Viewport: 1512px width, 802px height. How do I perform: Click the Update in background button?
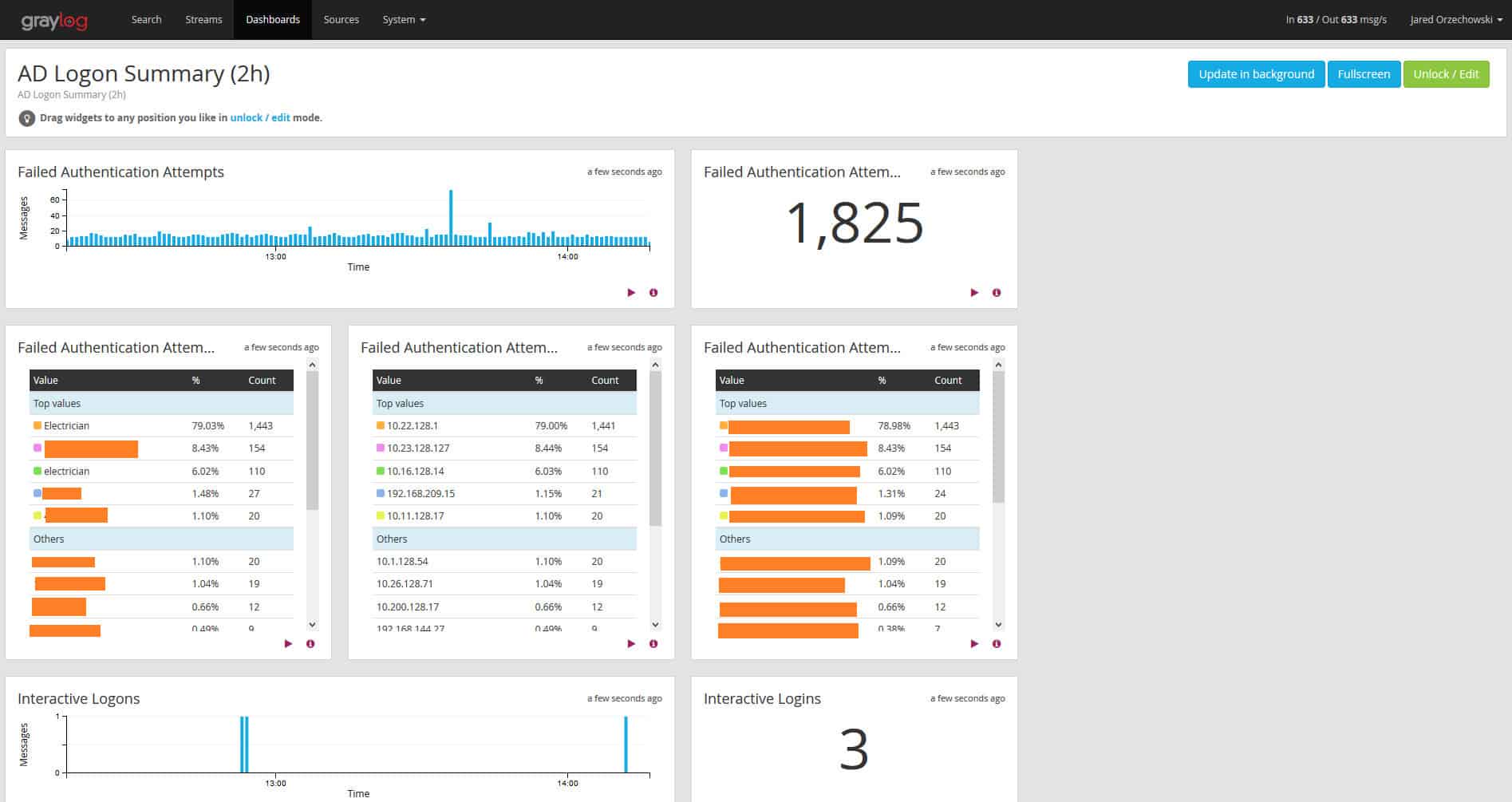1256,73
